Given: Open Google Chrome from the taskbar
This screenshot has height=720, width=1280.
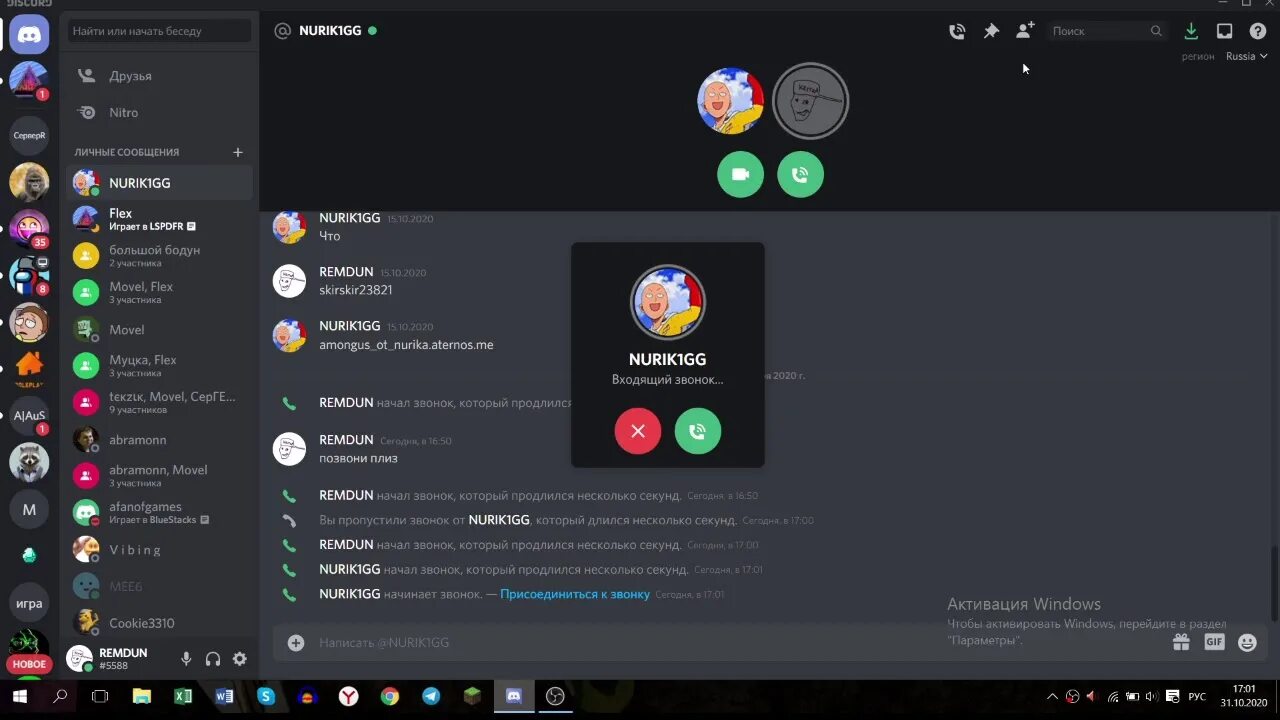Looking at the screenshot, I should [x=390, y=696].
